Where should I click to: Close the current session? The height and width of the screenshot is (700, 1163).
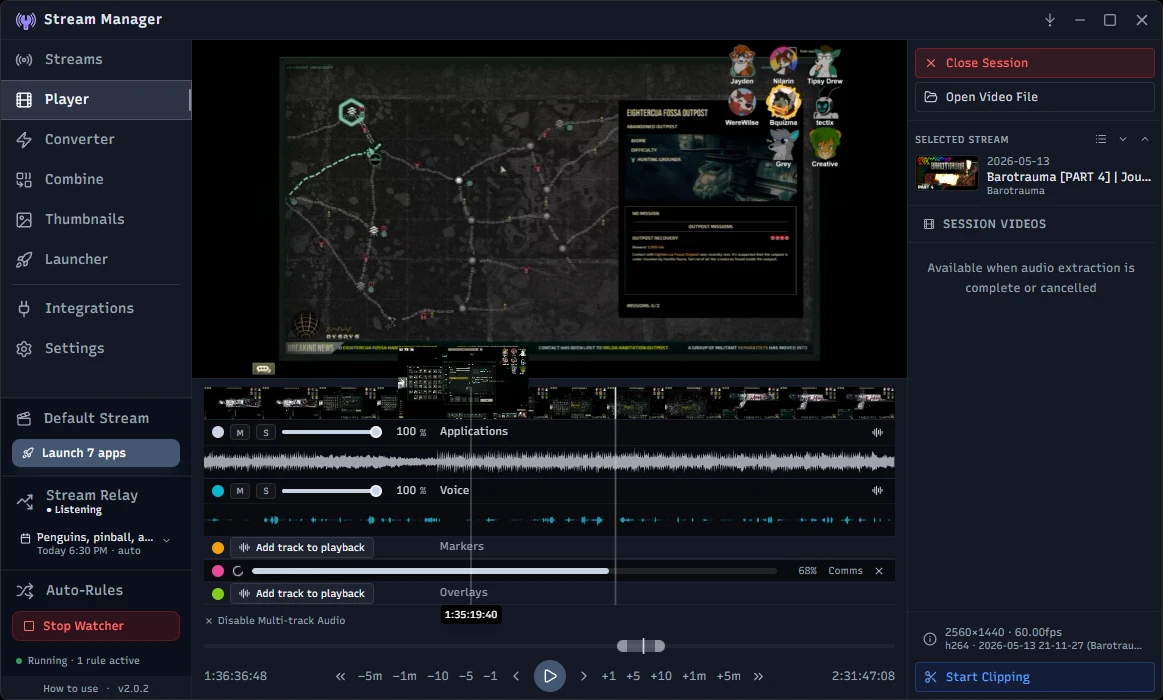click(x=1034, y=63)
